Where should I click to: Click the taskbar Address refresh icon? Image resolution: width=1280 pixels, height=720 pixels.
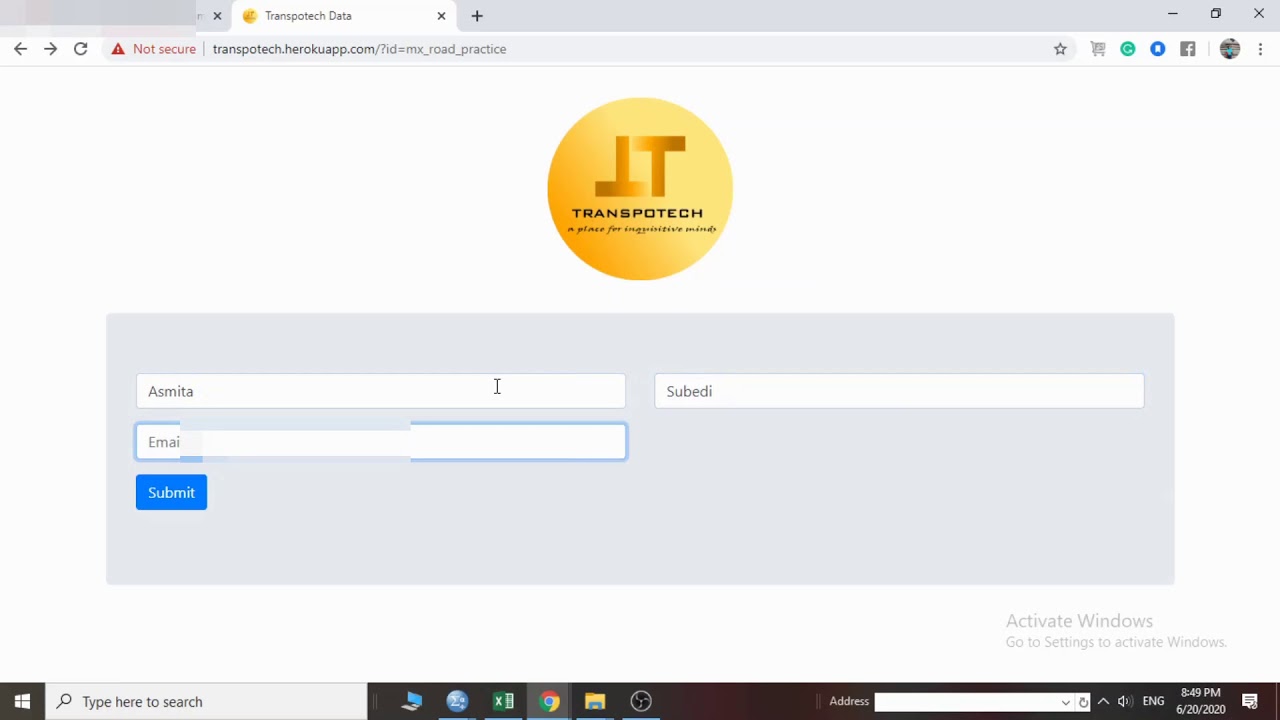click(1083, 702)
